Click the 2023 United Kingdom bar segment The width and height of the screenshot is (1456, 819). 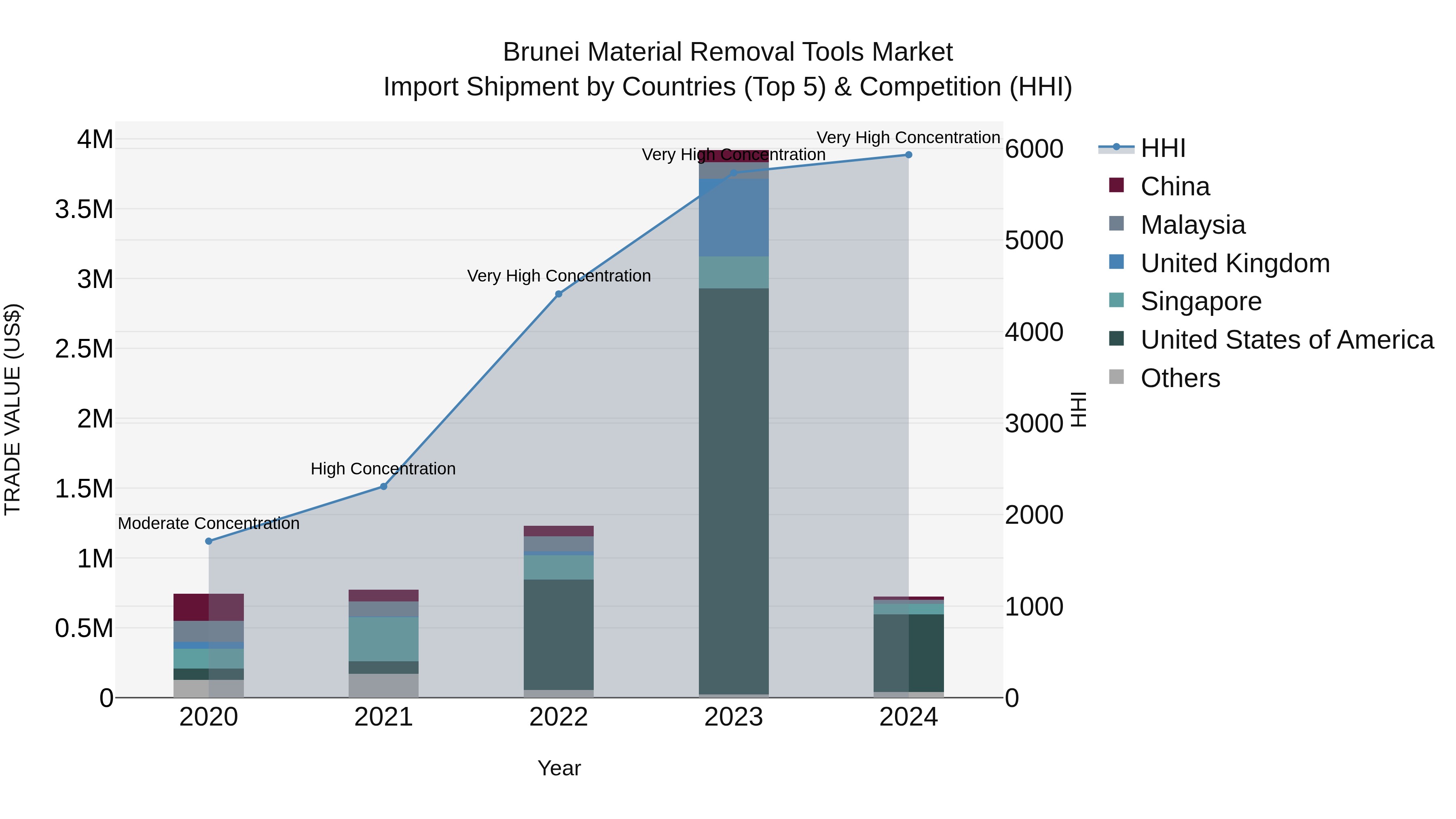734,218
